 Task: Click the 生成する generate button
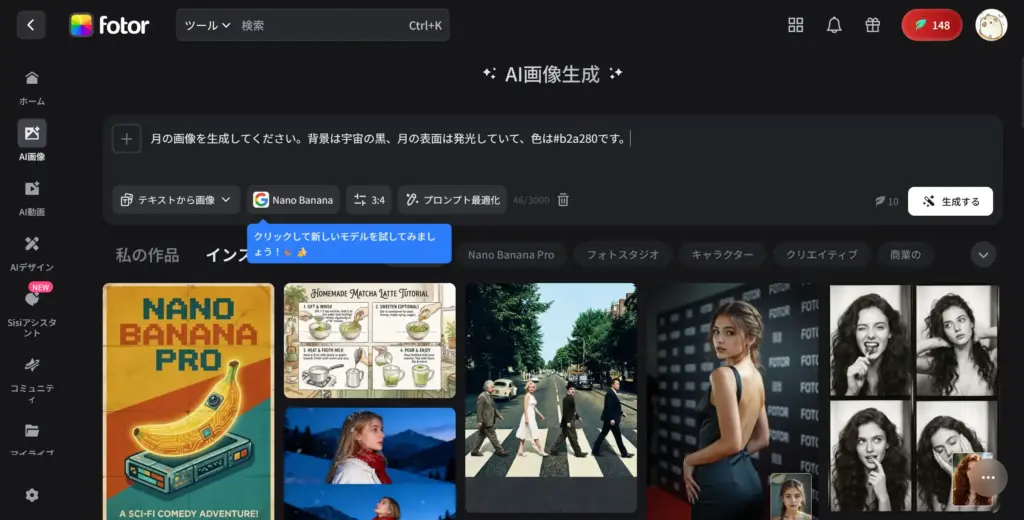coord(950,201)
